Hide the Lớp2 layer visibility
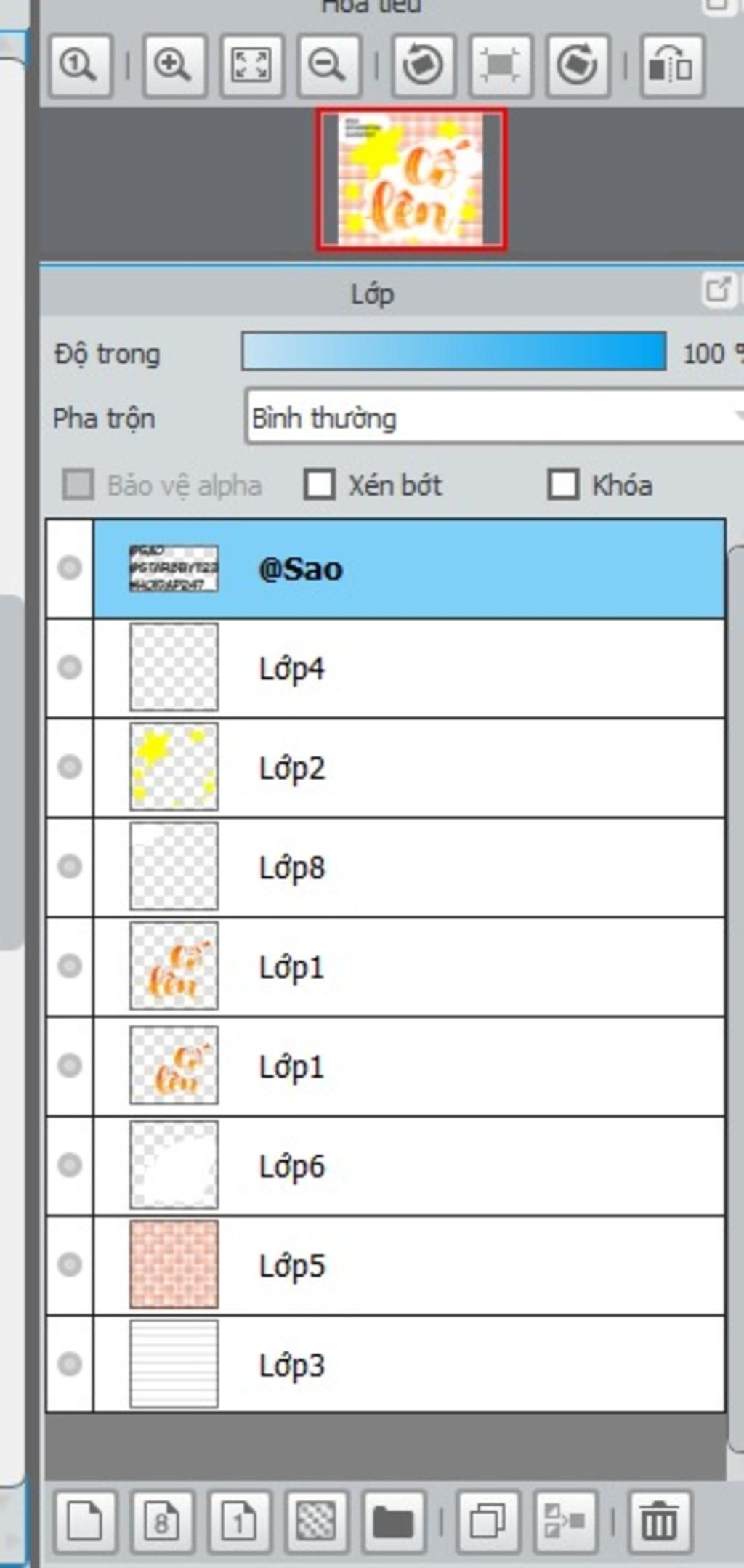Viewport: 744px width, 1568px height. pyautogui.click(x=70, y=767)
